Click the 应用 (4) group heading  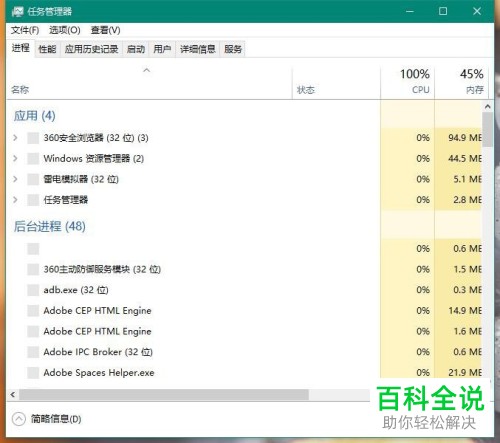(34, 116)
